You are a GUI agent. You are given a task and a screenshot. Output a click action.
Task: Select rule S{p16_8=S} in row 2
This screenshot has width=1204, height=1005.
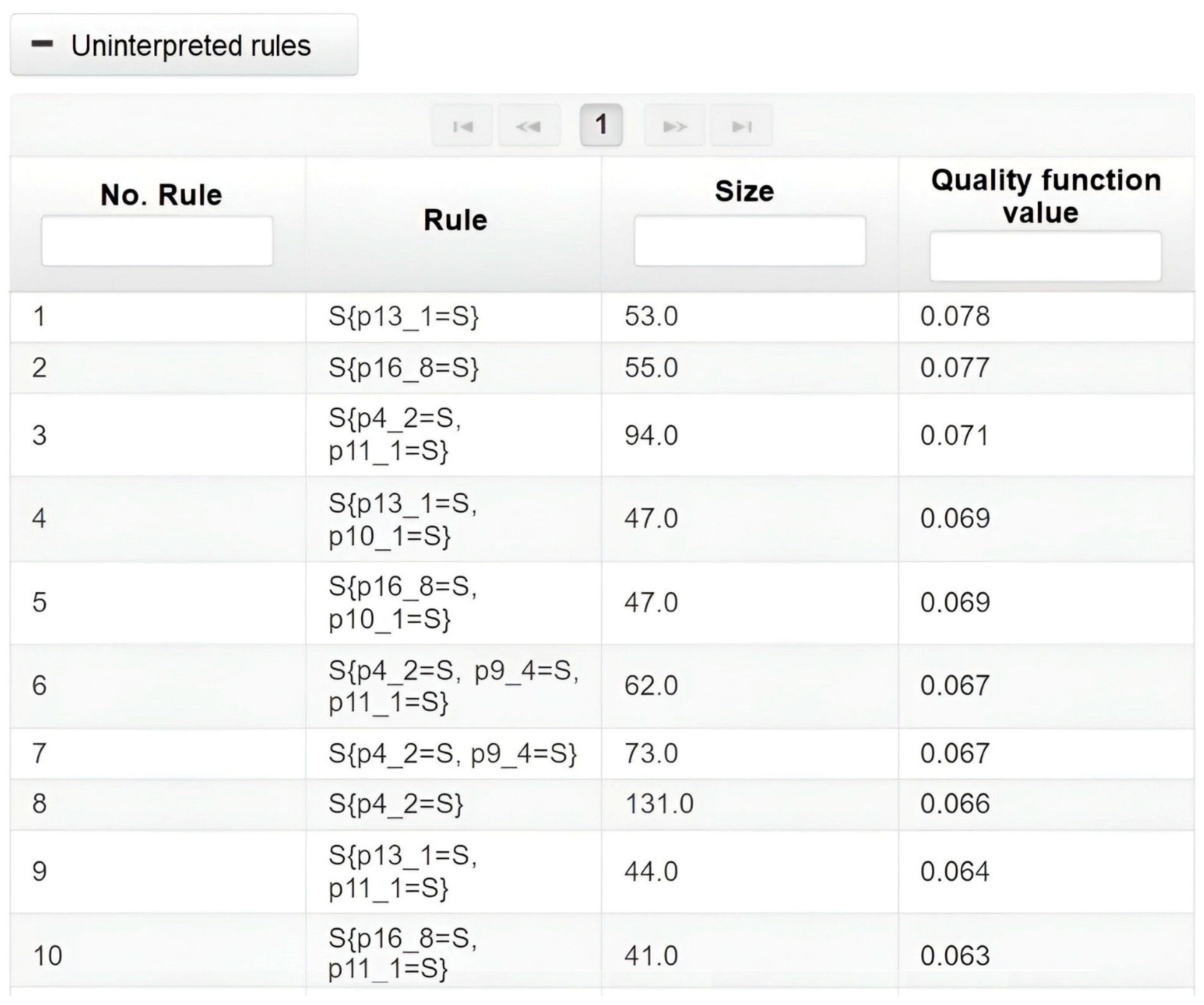coord(403,367)
